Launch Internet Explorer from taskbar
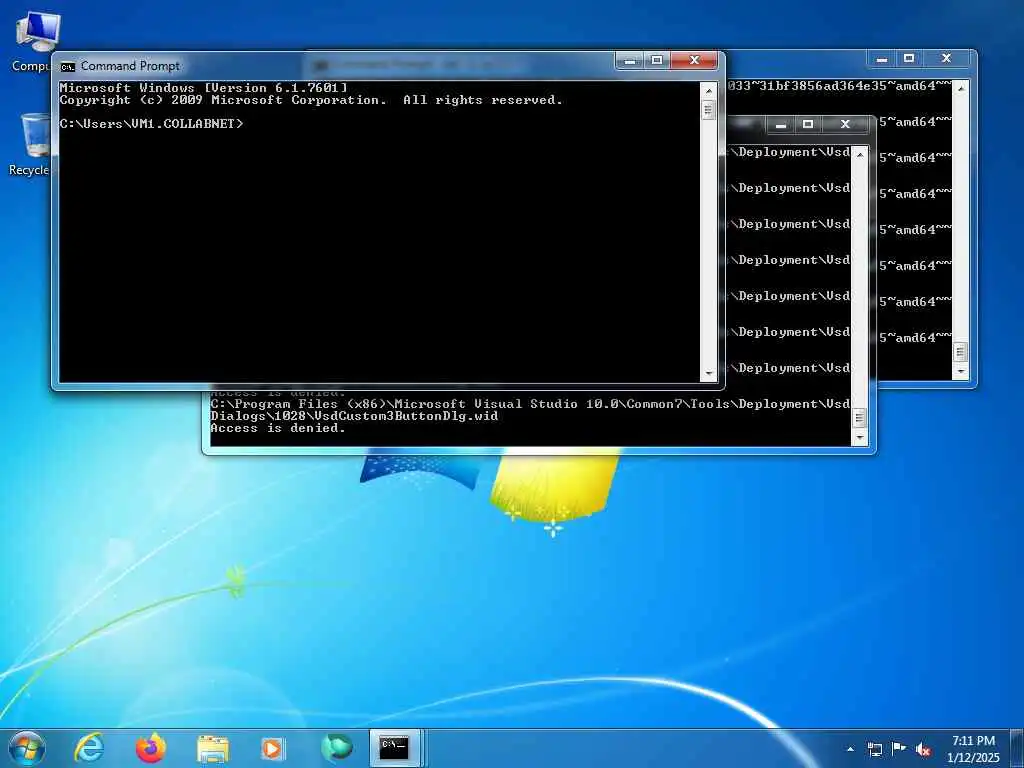This screenshot has height=768, width=1024. [89, 748]
